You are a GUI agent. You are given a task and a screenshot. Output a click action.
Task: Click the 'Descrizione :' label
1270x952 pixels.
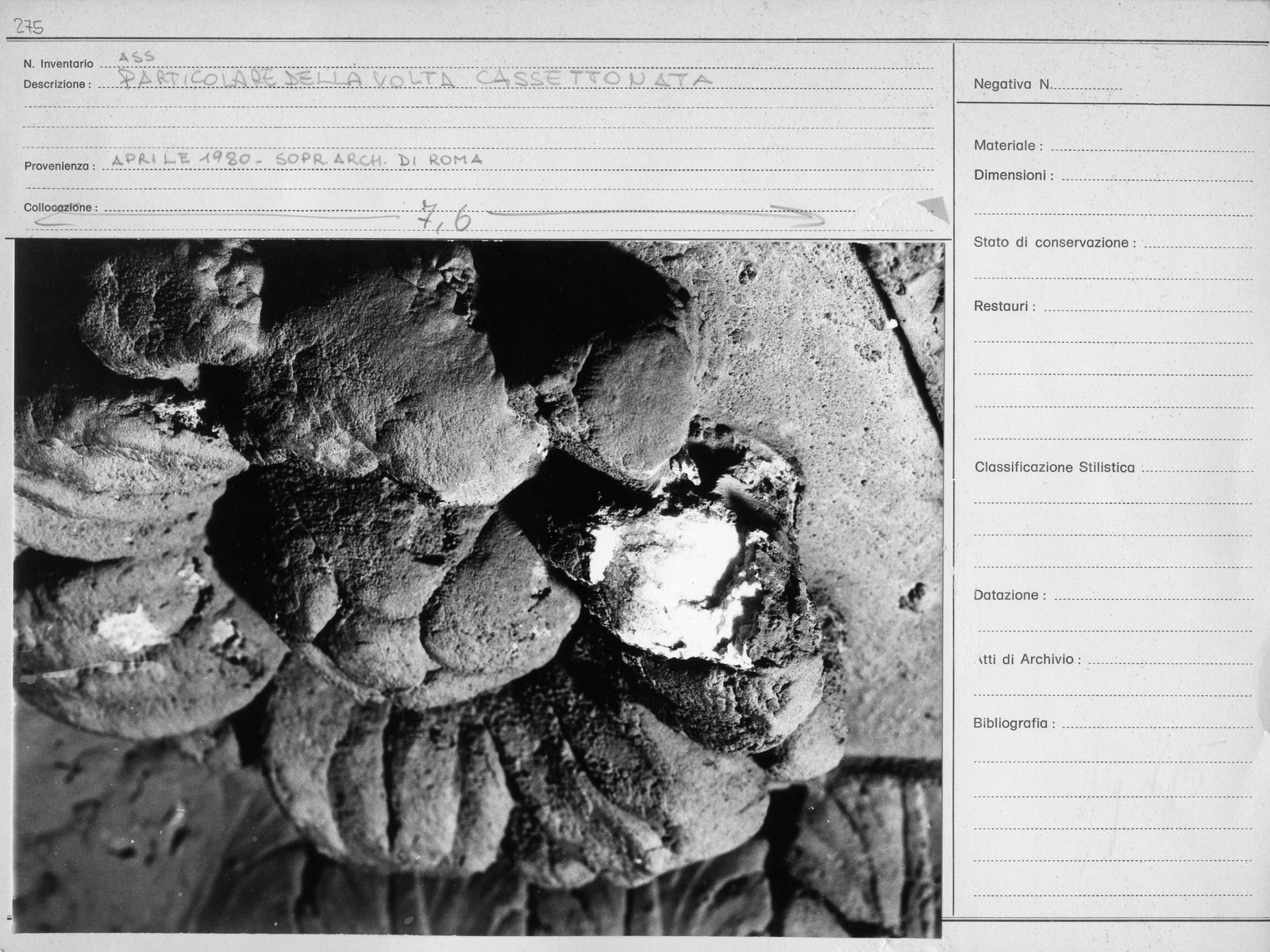pos(57,83)
